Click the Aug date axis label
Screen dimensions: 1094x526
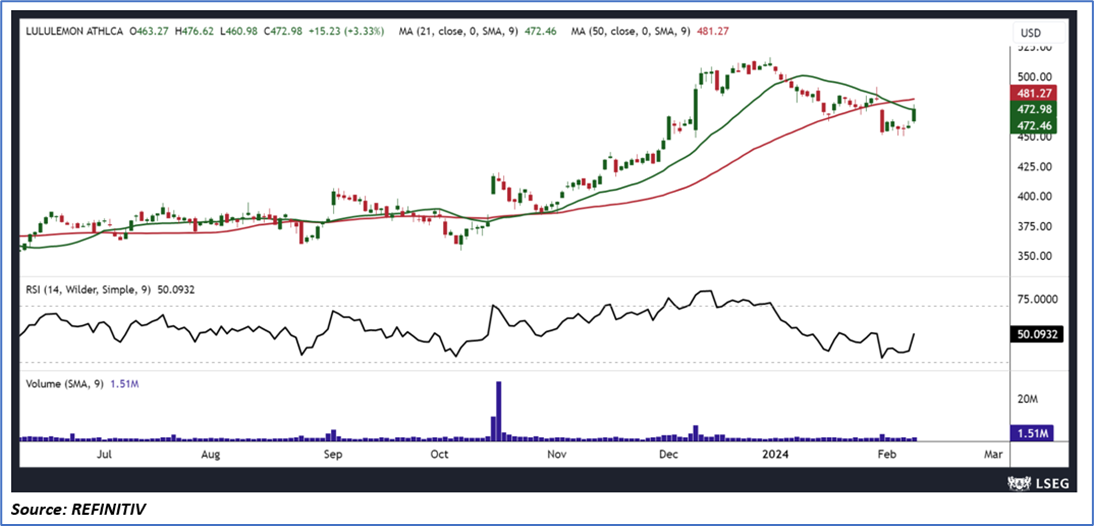pos(211,456)
